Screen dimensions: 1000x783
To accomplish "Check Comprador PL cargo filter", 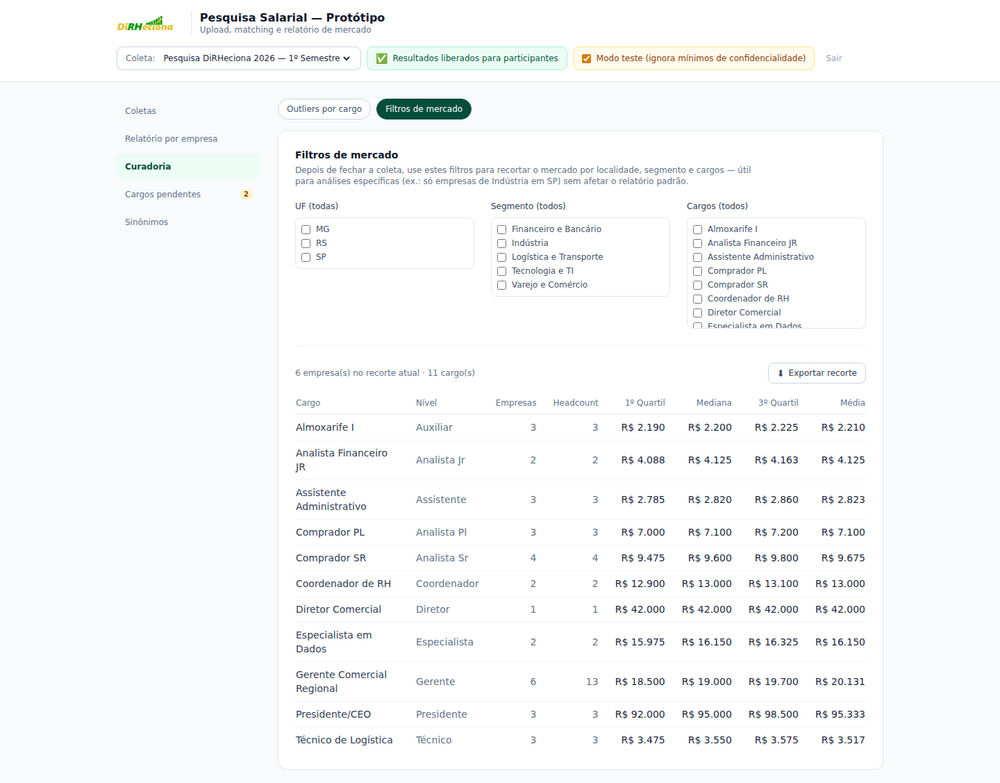I will (x=698, y=272).
